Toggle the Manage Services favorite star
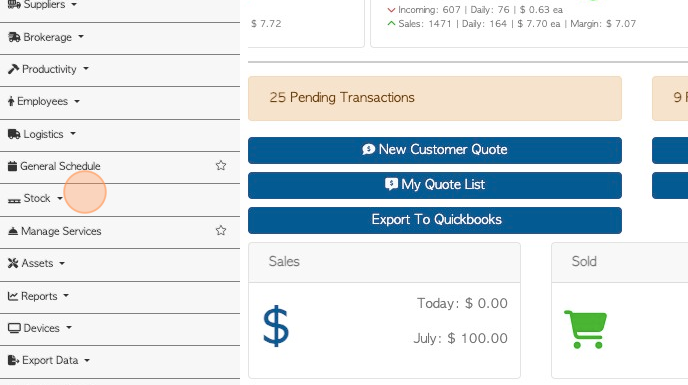The height and width of the screenshot is (385, 688). click(x=221, y=230)
